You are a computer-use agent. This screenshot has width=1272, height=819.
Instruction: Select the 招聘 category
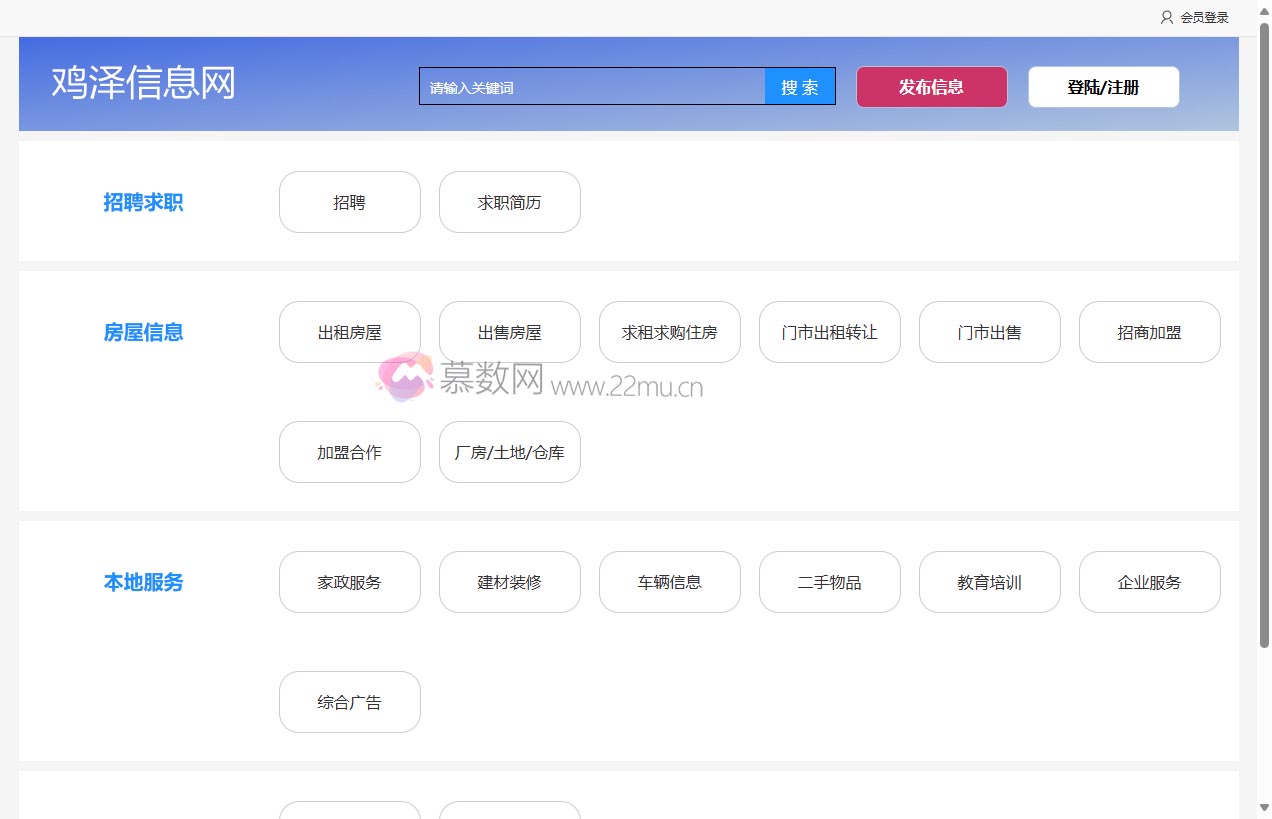(x=349, y=202)
